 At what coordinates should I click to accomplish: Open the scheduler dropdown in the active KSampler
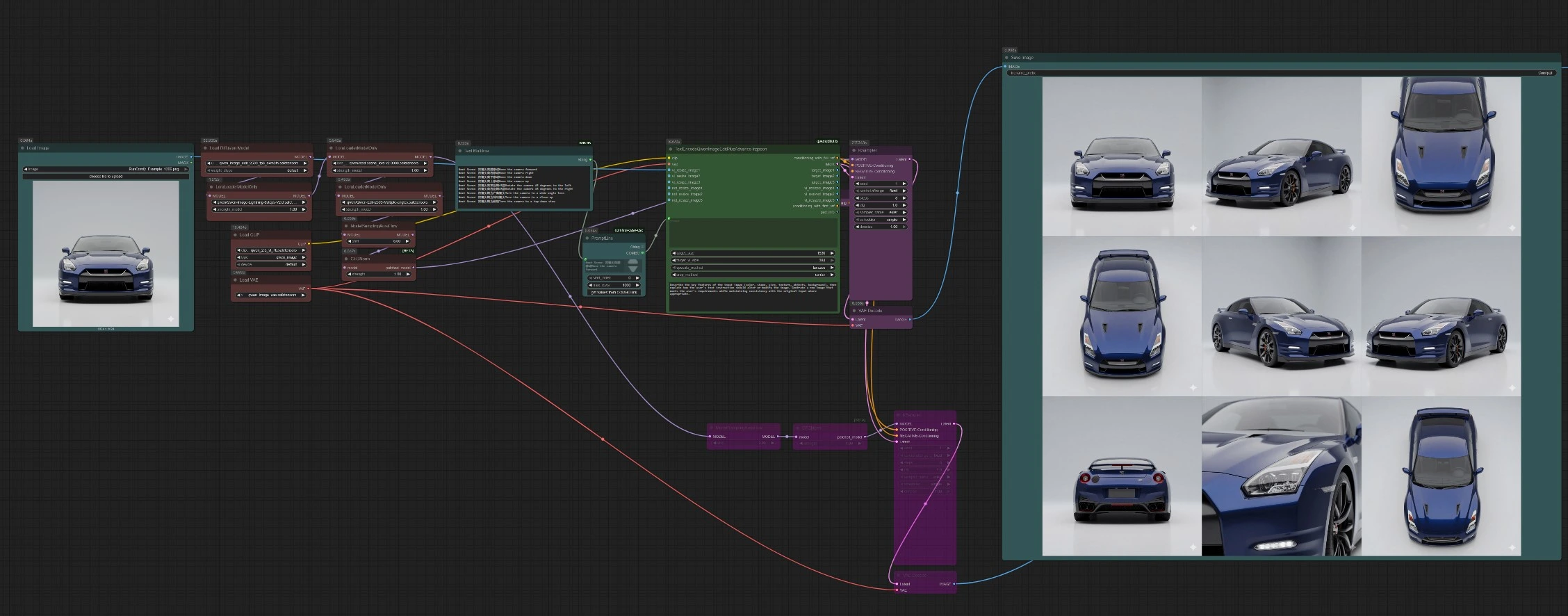881,219
